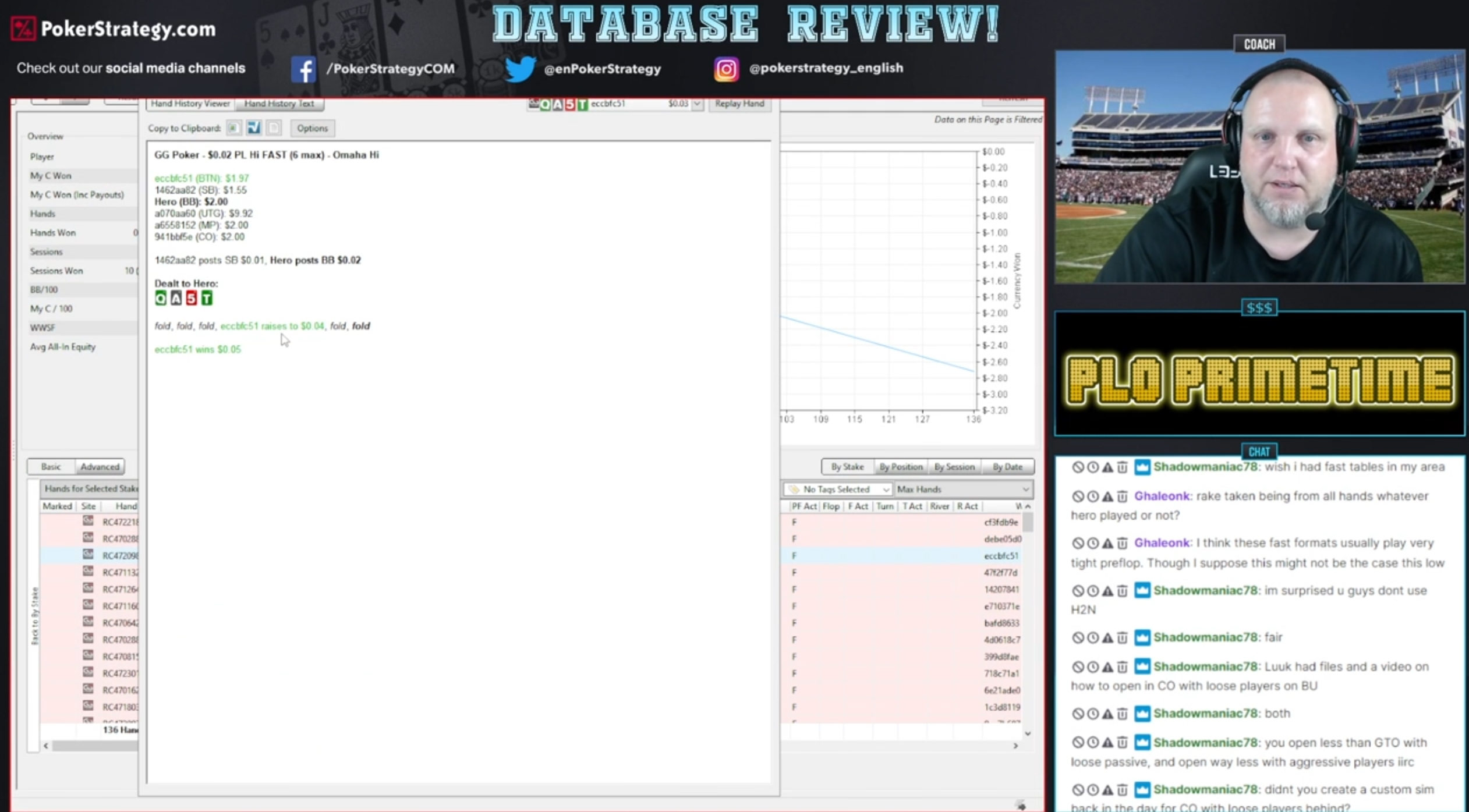Click ban icon beside 'wish i had fast tables' message

pos(1078,467)
